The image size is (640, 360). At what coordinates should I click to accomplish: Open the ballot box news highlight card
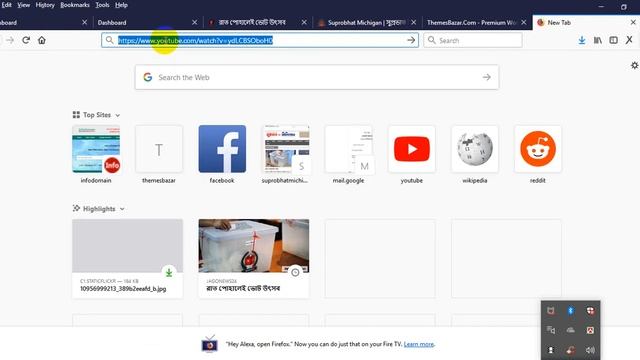[x=253, y=259]
